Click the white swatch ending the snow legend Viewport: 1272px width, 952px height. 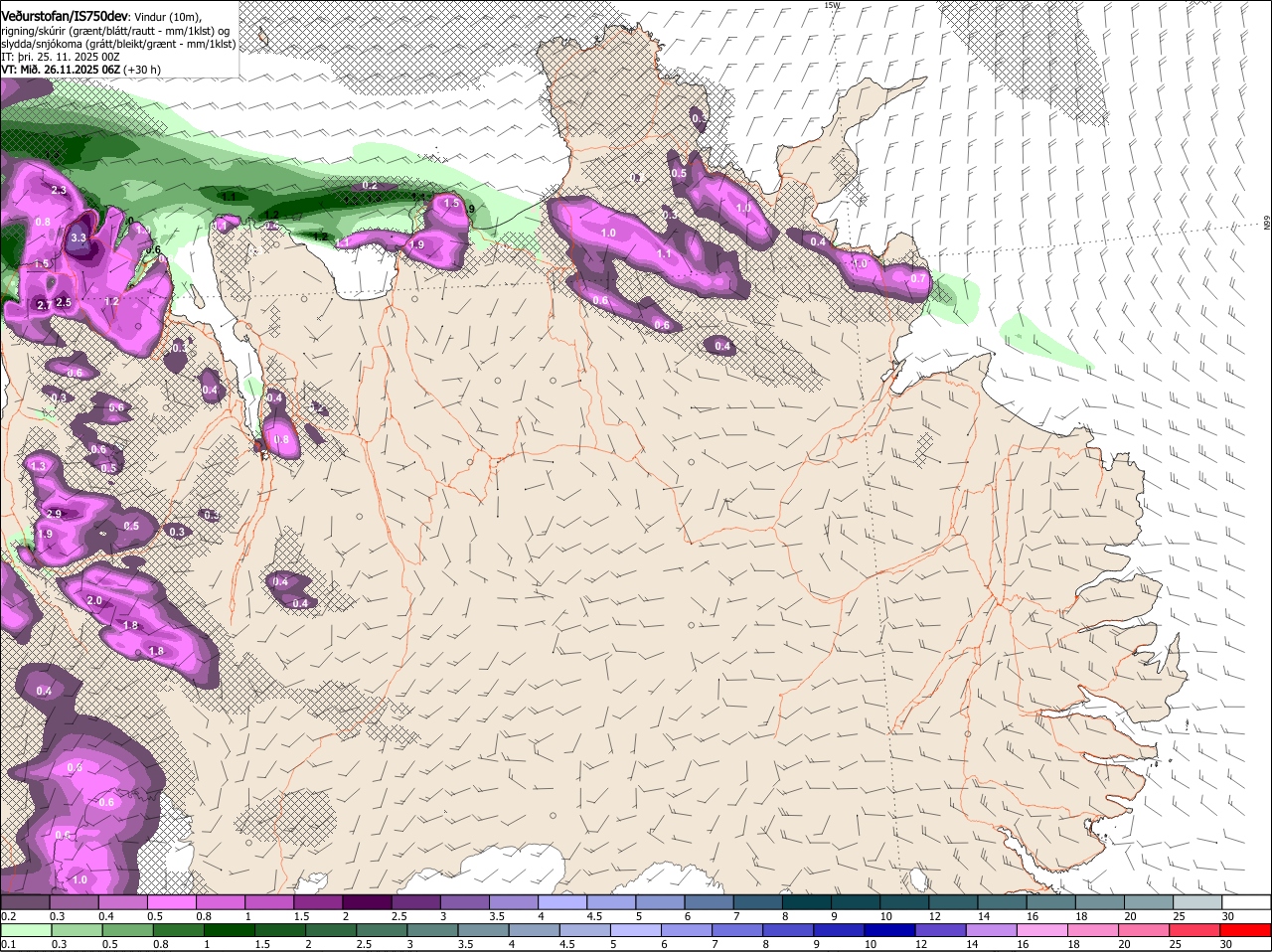pos(1247,902)
